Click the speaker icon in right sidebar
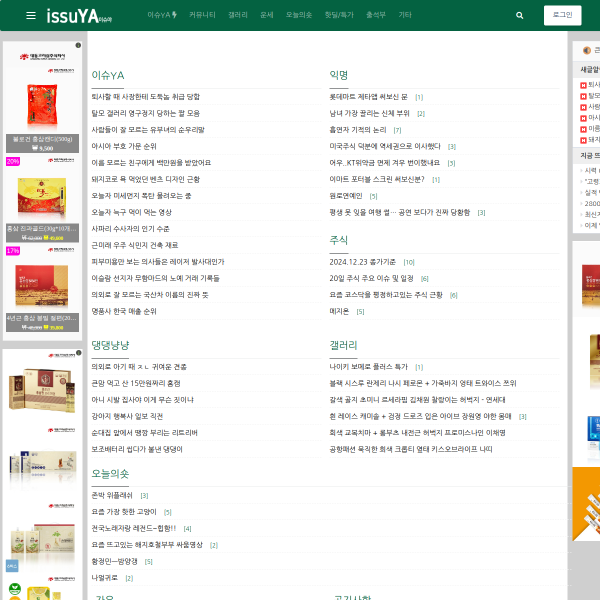 tap(587, 51)
